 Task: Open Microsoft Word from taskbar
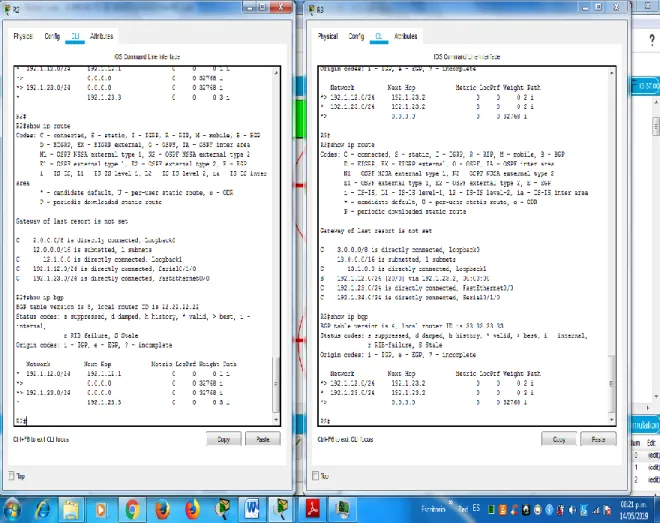click(252, 510)
